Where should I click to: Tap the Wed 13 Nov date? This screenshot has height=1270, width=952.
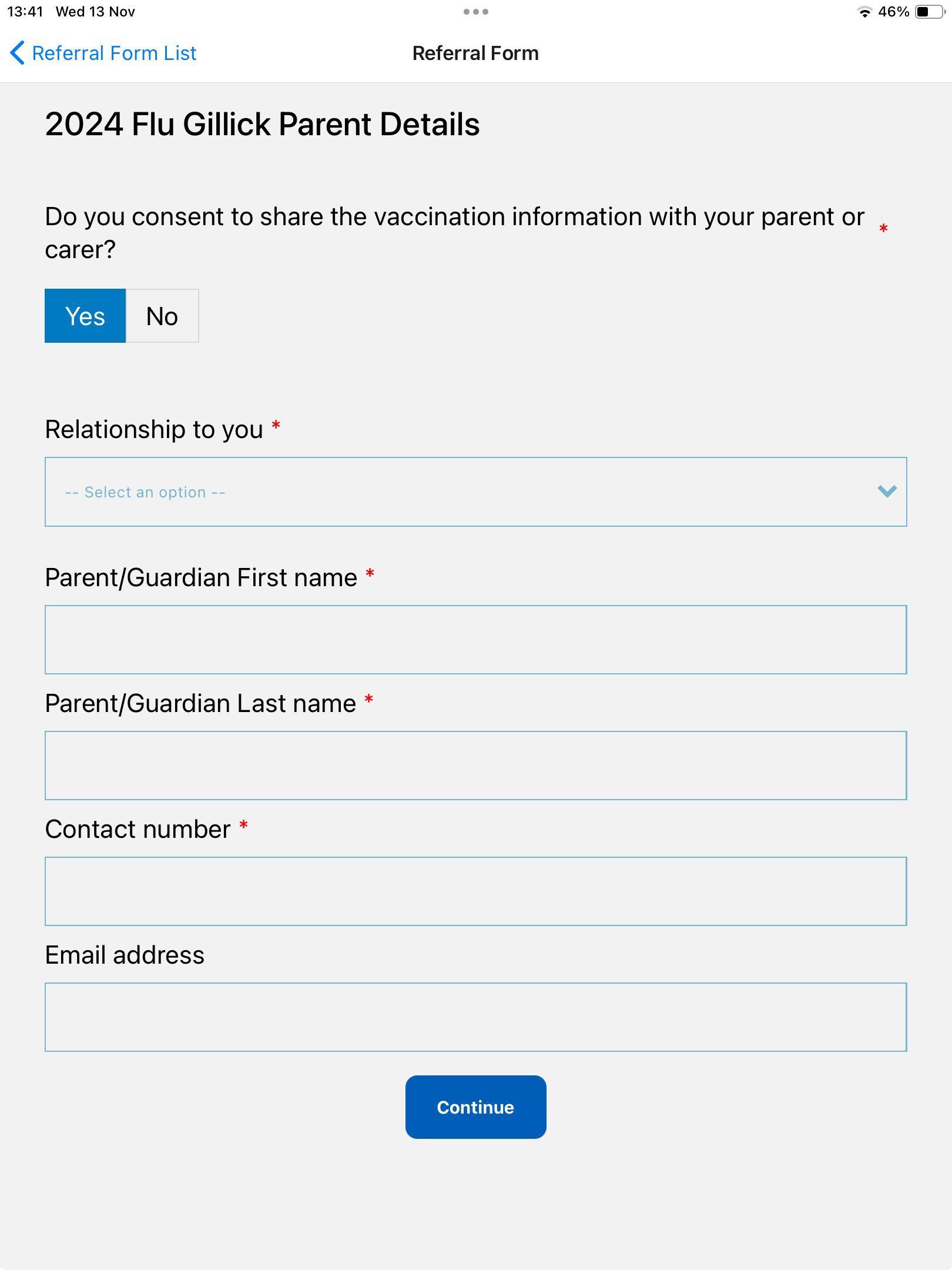95,12
